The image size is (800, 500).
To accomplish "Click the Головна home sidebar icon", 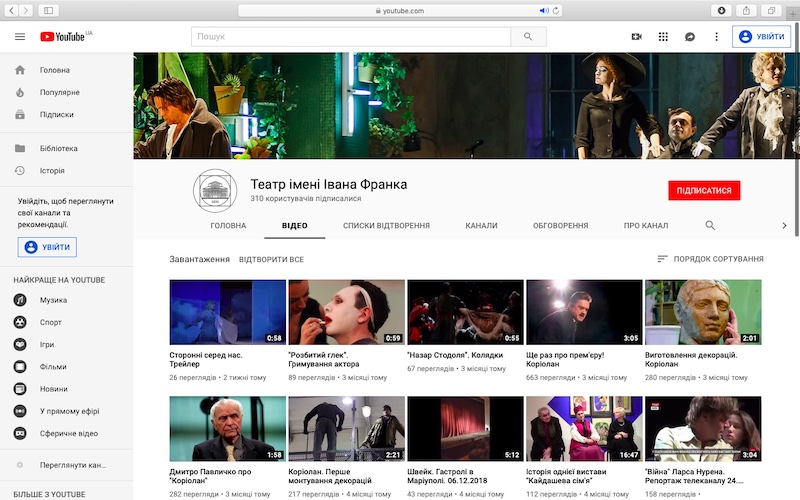I will tap(20, 70).
